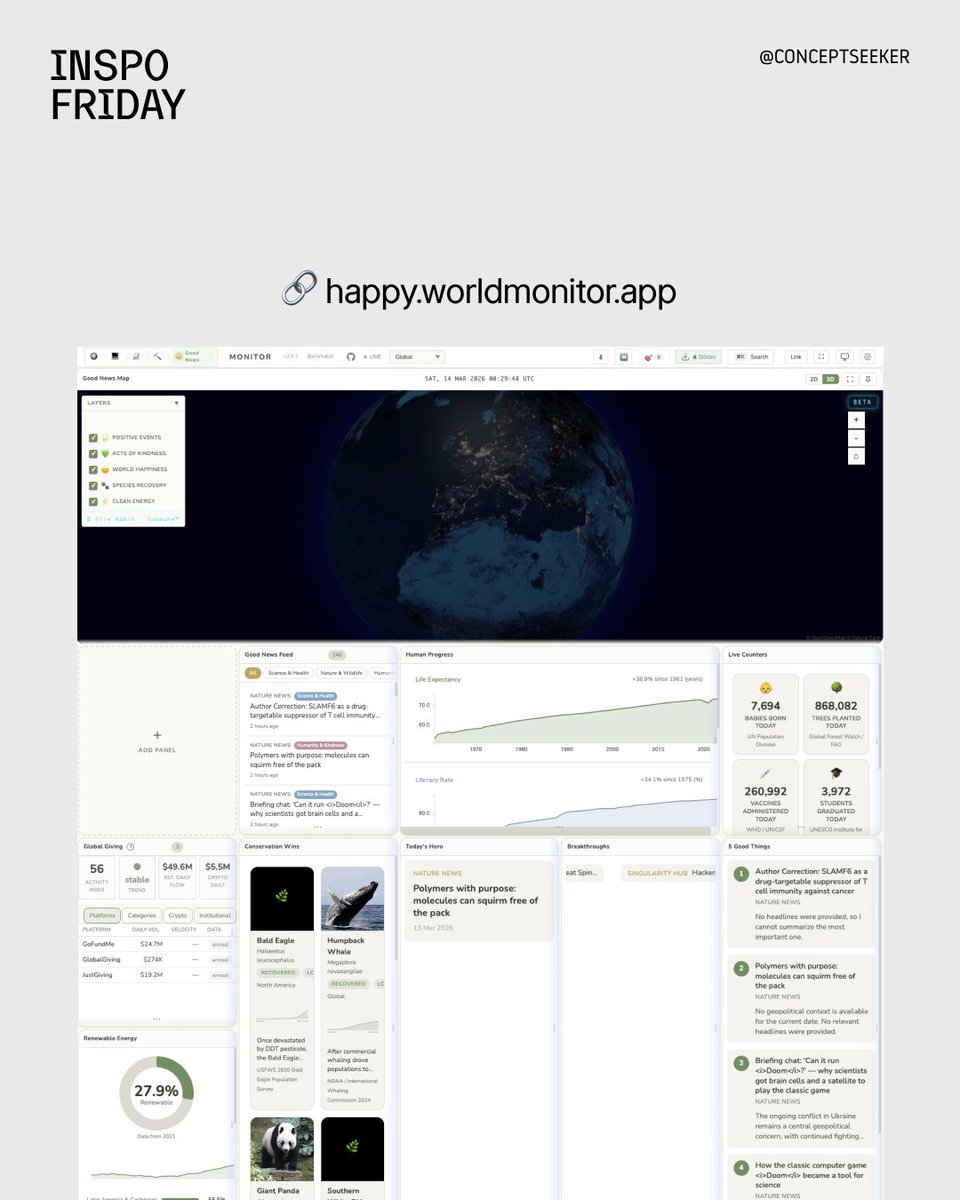Switch the map to 3D view
Image resolution: width=960 pixels, height=1200 pixels.
click(x=830, y=379)
